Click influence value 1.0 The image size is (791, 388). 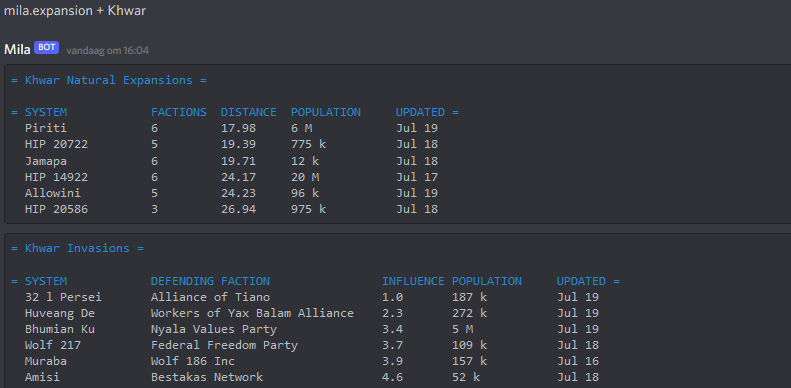click(392, 297)
